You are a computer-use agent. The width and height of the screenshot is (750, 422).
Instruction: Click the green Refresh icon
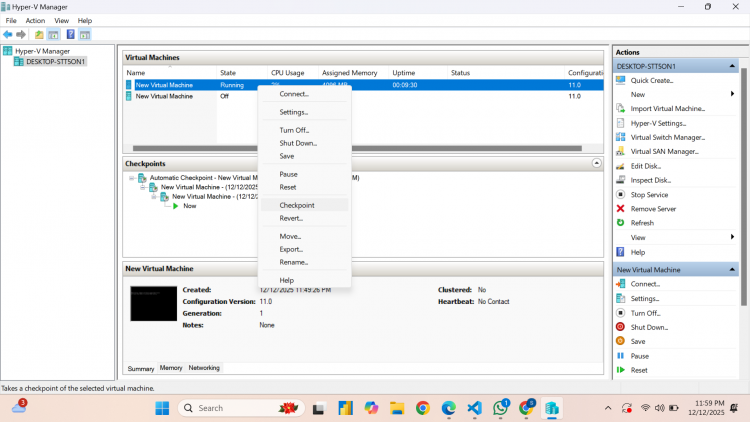[x=620, y=222]
